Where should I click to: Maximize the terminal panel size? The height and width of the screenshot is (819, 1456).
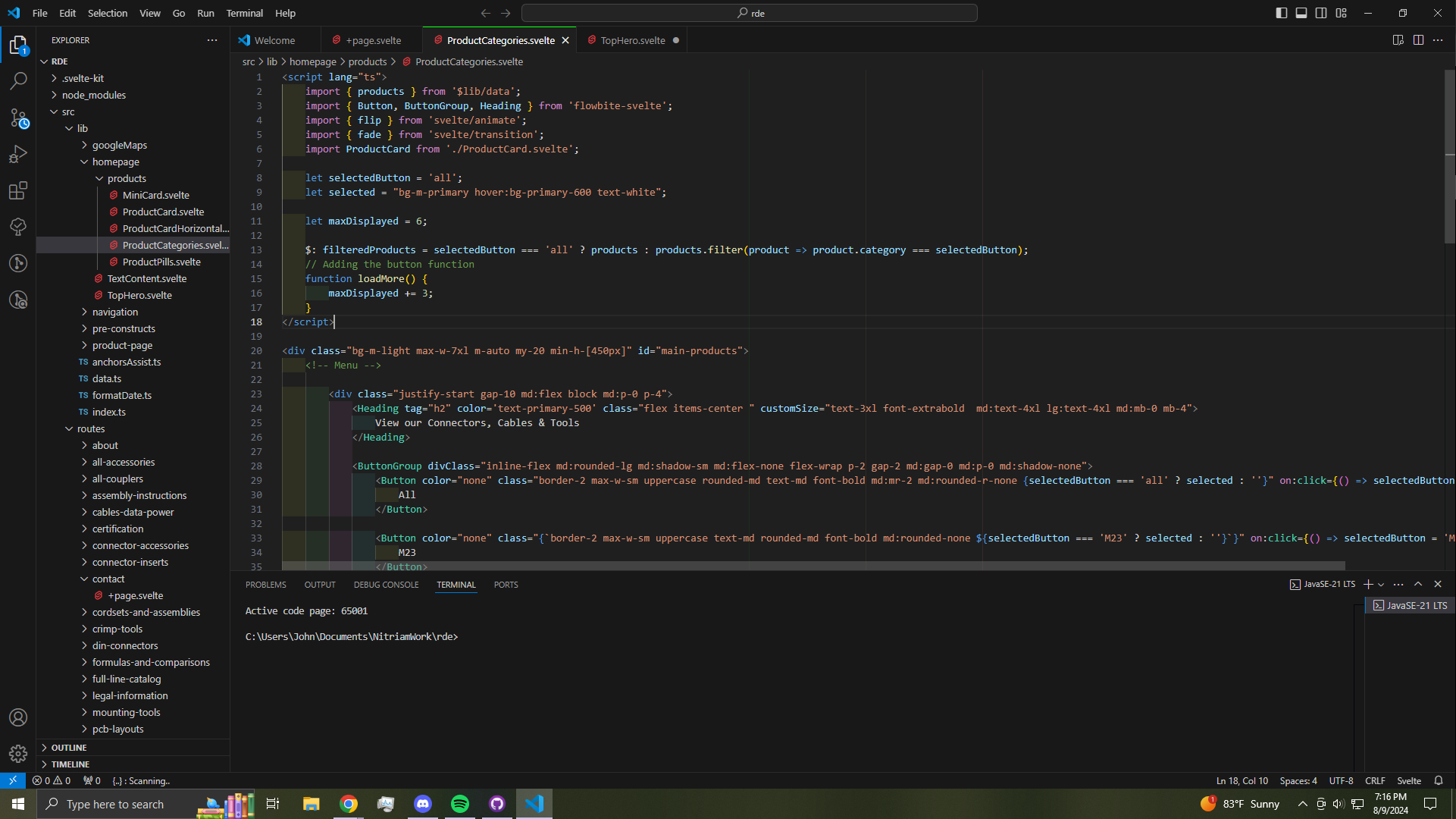click(x=1418, y=584)
